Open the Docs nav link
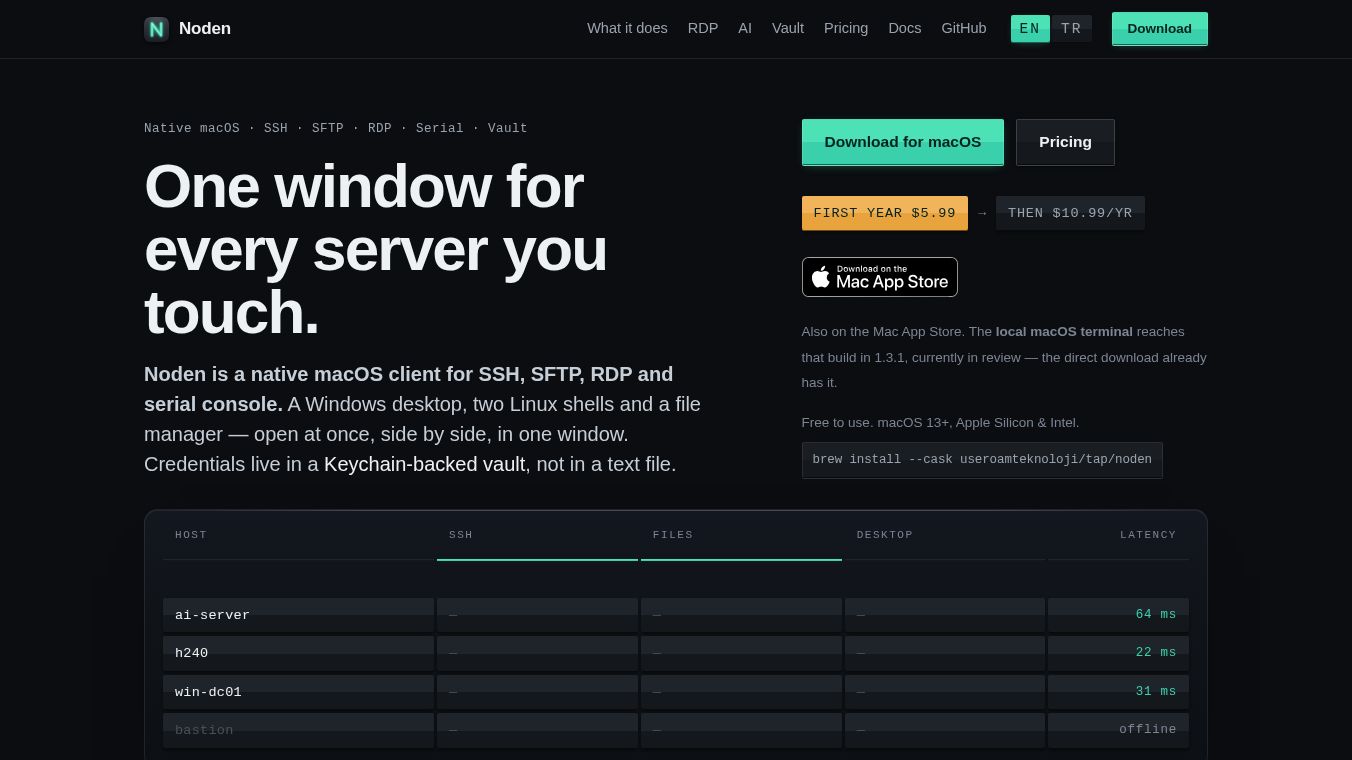 point(905,28)
